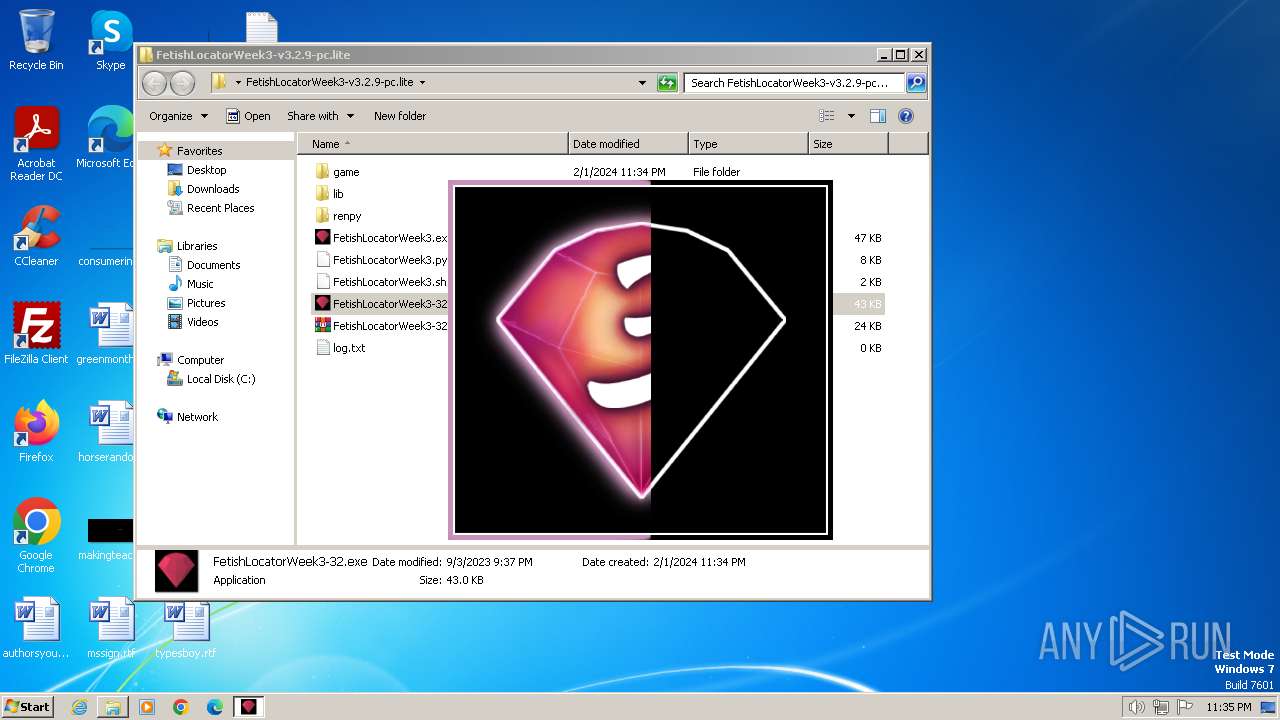Open Recent Places in the navigation pane
Screen dimensions: 1280x720
point(220,208)
